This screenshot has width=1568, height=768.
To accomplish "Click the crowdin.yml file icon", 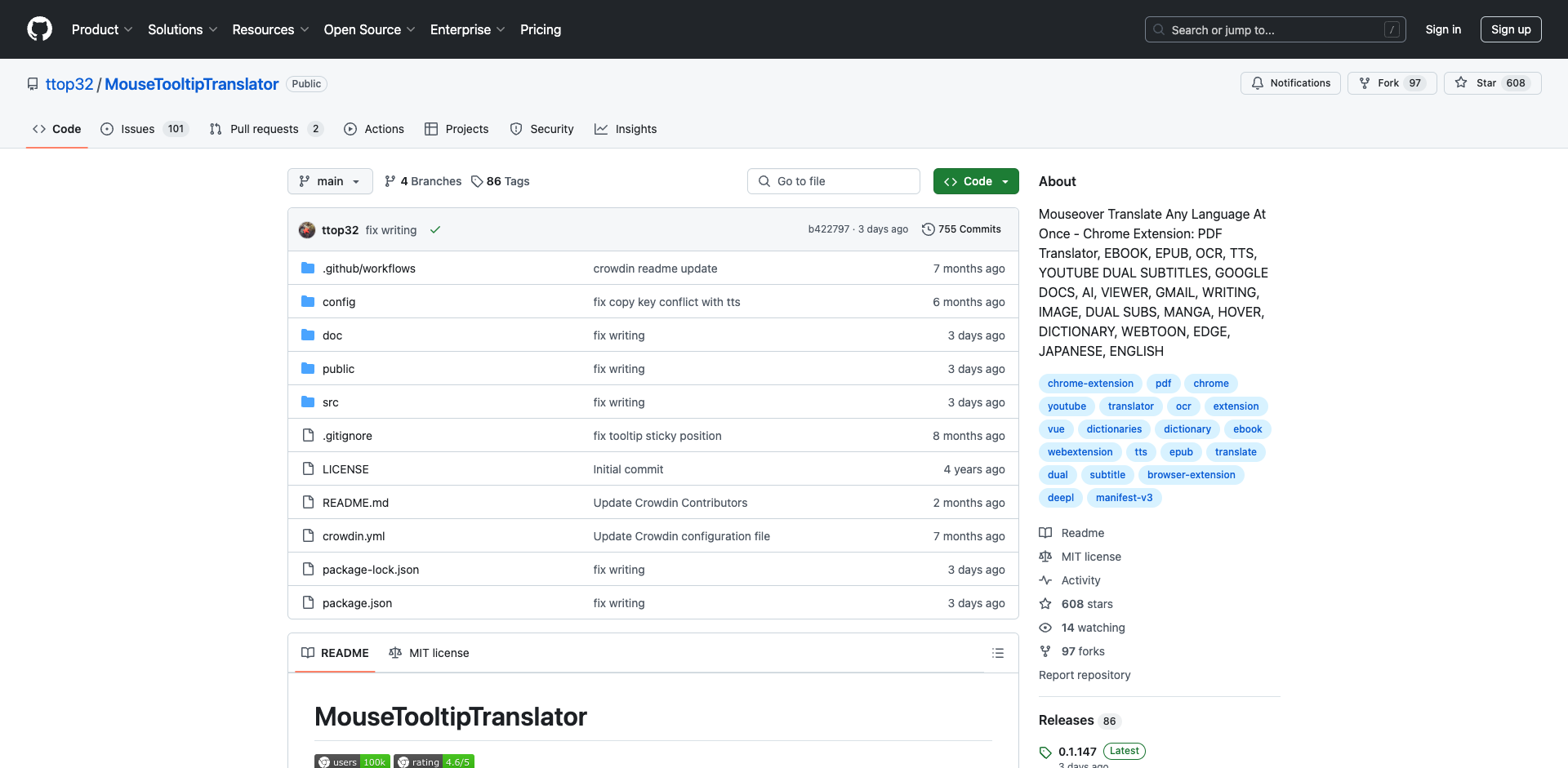I will click(308, 536).
